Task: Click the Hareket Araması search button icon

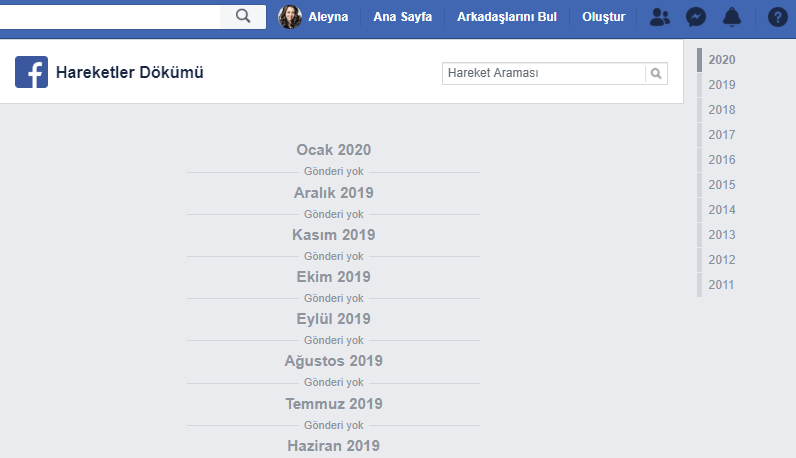Action: (x=656, y=74)
